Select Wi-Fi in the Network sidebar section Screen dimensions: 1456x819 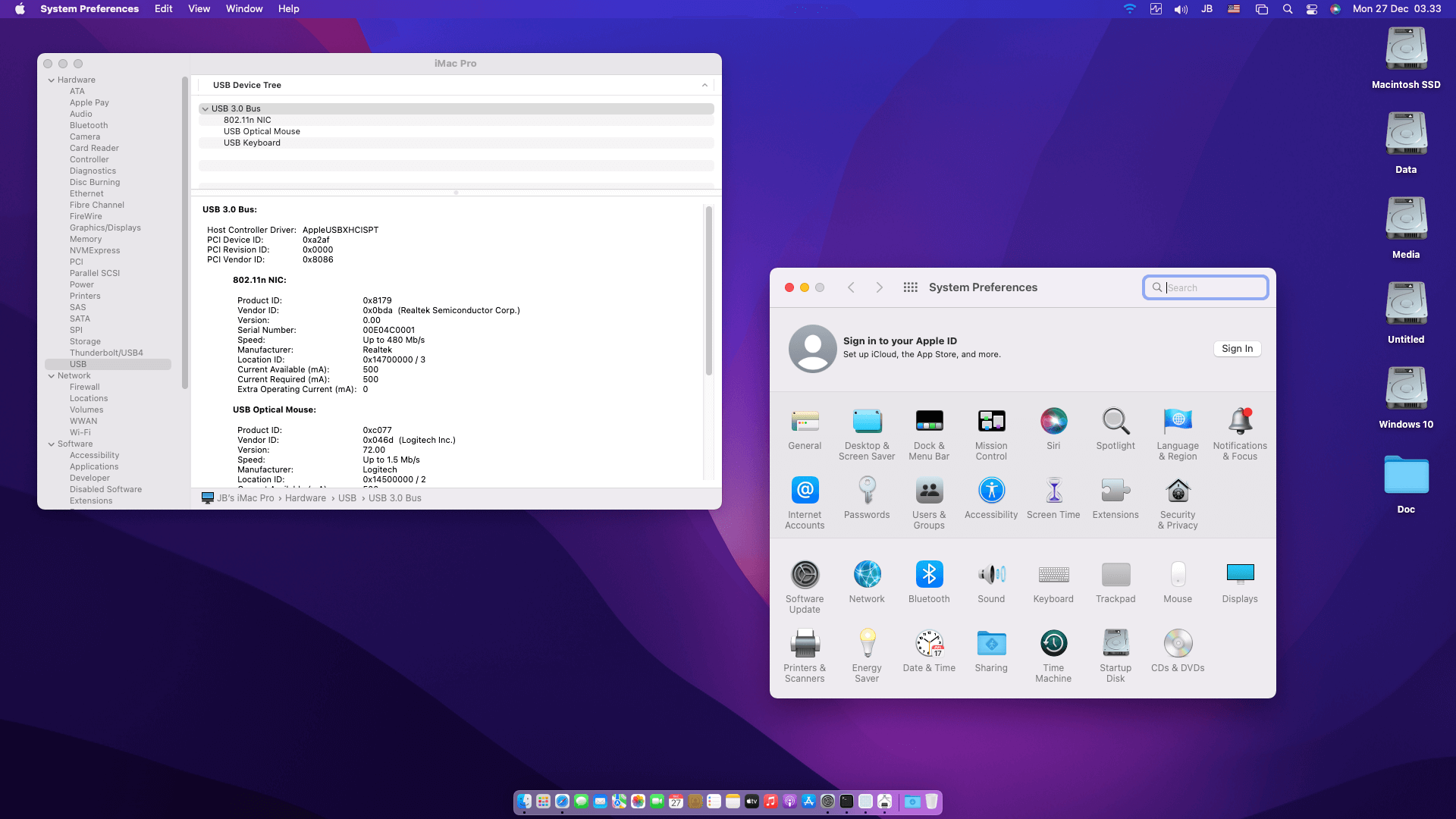[80, 433]
